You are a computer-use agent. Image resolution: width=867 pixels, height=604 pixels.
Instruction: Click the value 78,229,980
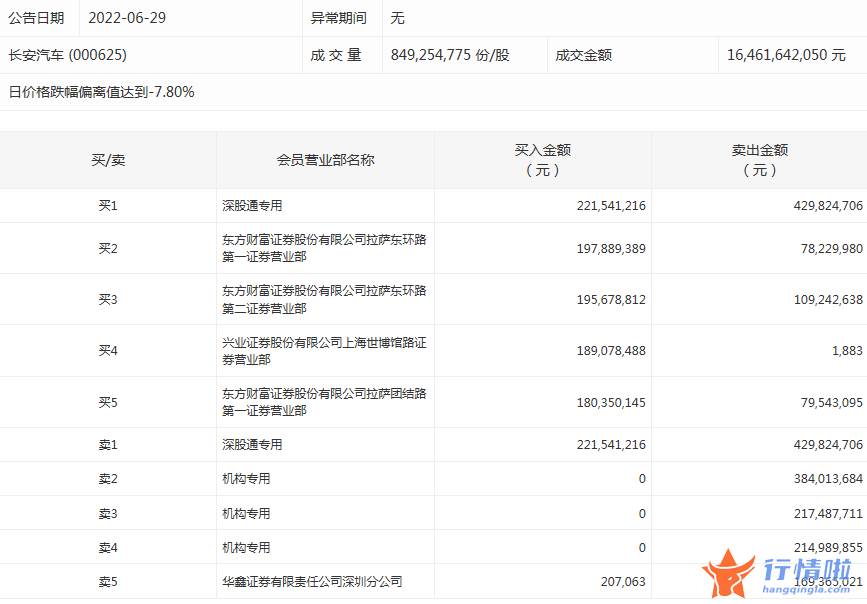pos(832,249)
